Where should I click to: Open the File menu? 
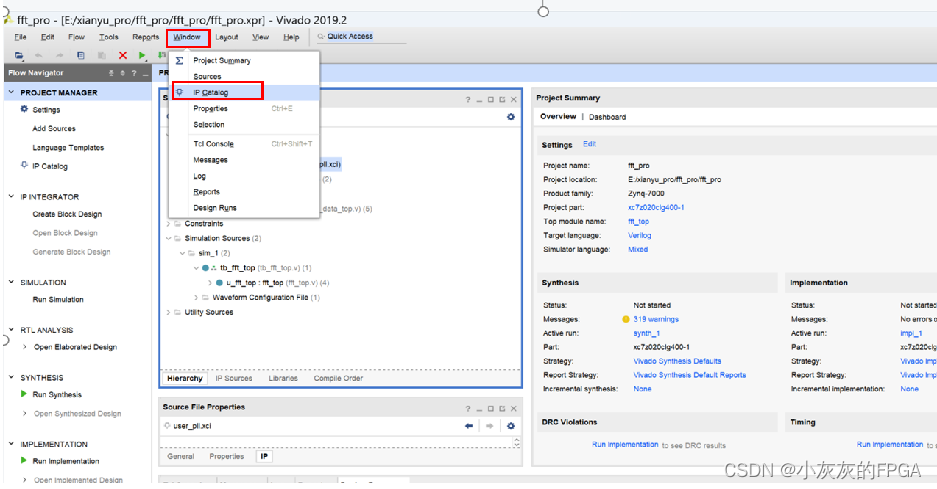coord(20,37)
